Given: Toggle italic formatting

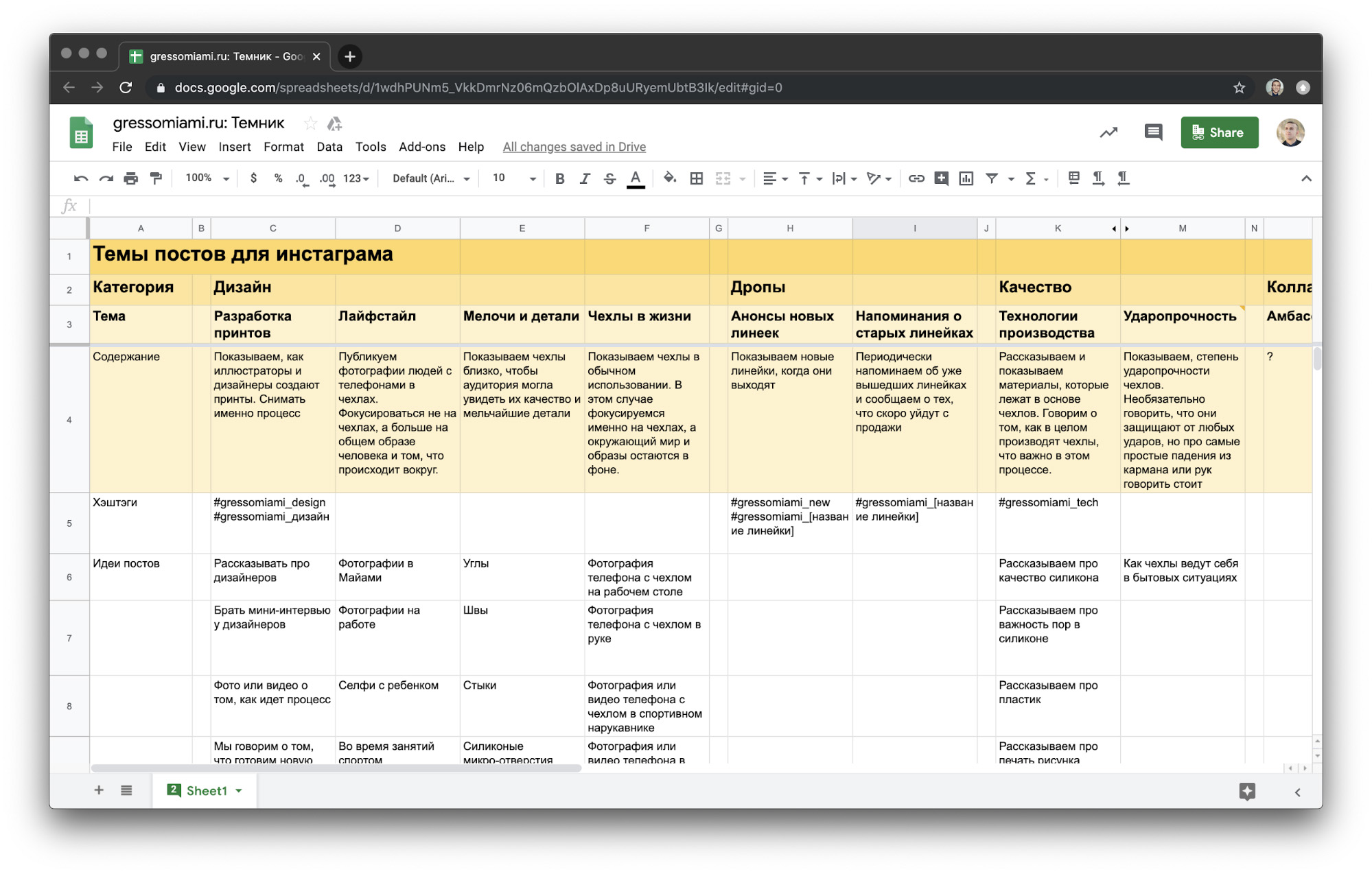Looking at the screenshot, I should [x=585, y=178].
